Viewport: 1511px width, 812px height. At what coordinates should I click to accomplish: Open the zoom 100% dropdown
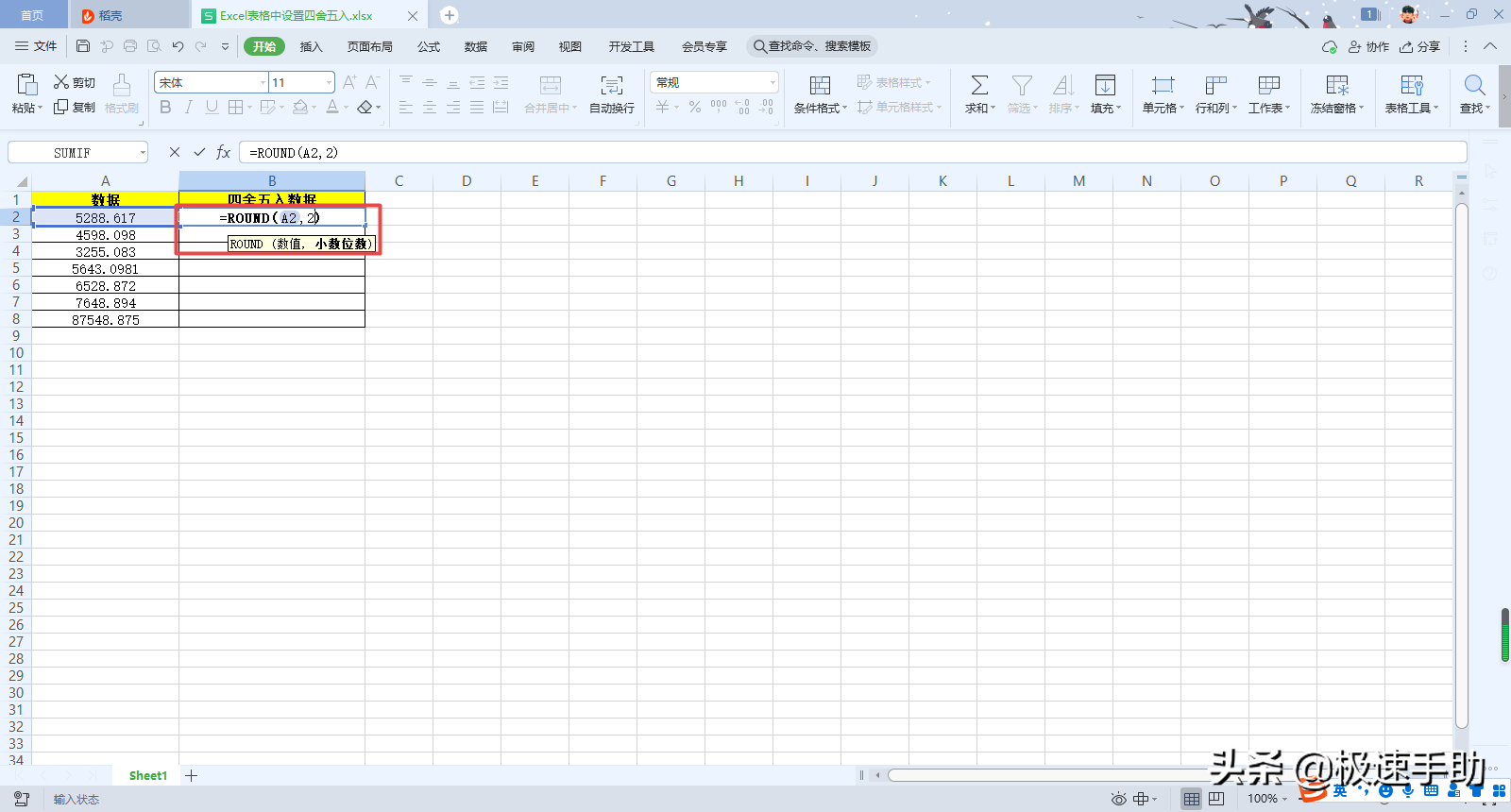tap(1266, 799)
